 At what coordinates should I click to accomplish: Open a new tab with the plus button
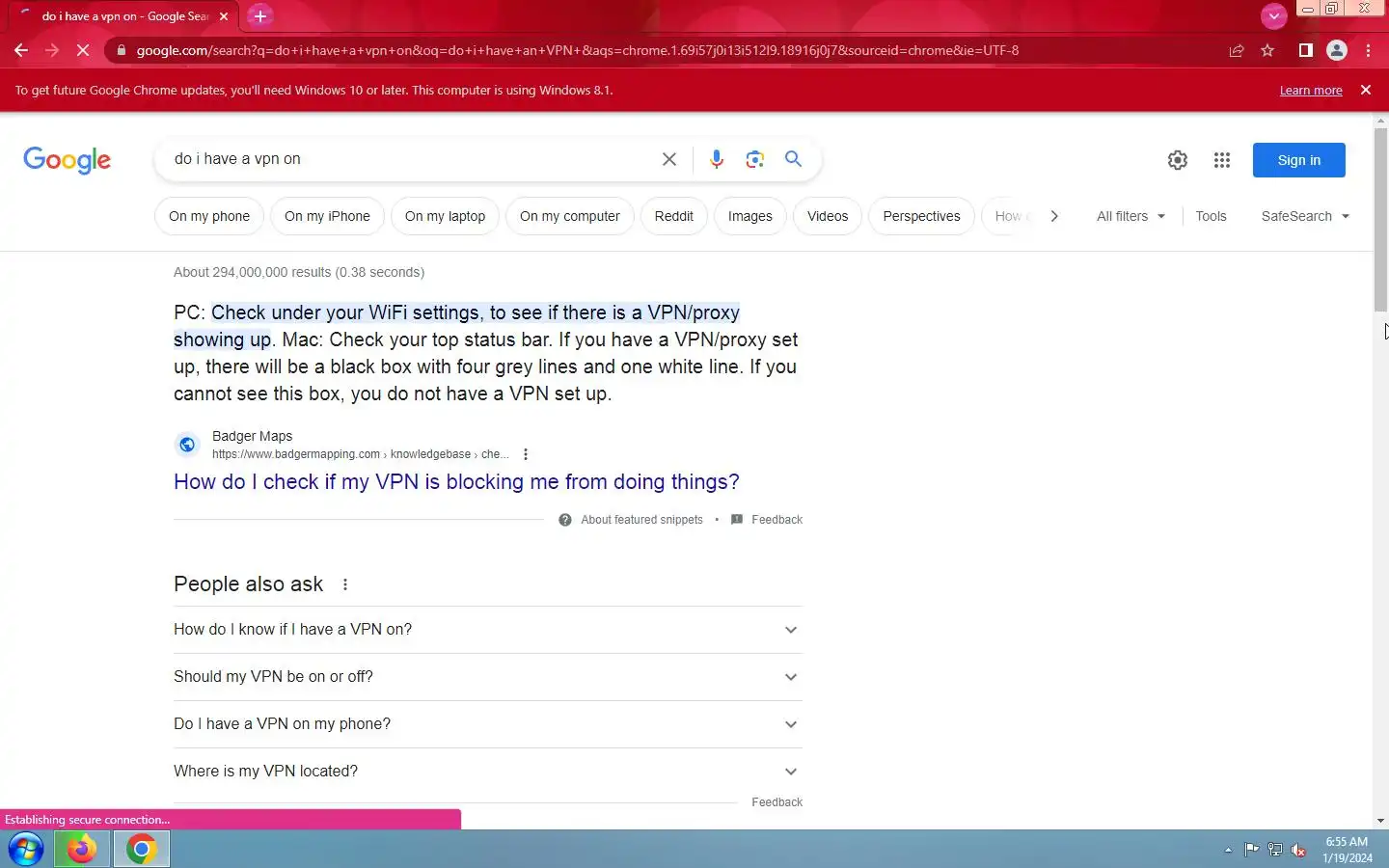click(260, 16)
